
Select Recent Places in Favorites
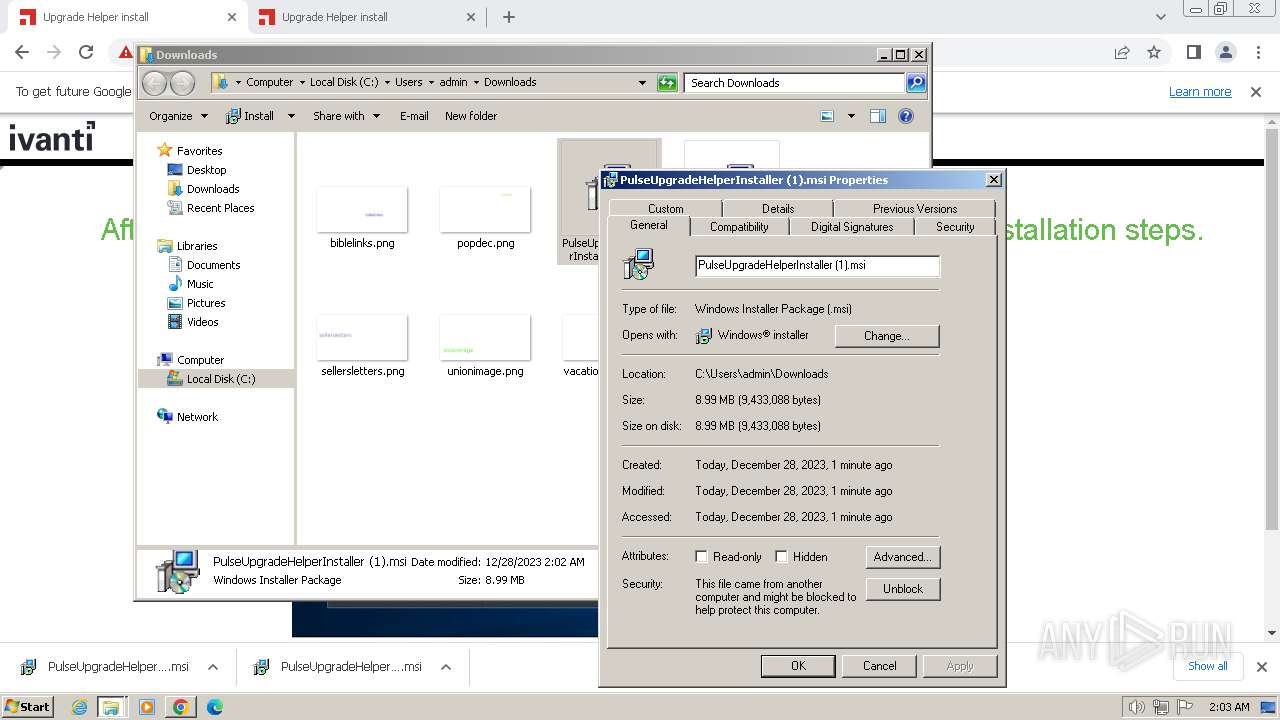coord(220,208)
